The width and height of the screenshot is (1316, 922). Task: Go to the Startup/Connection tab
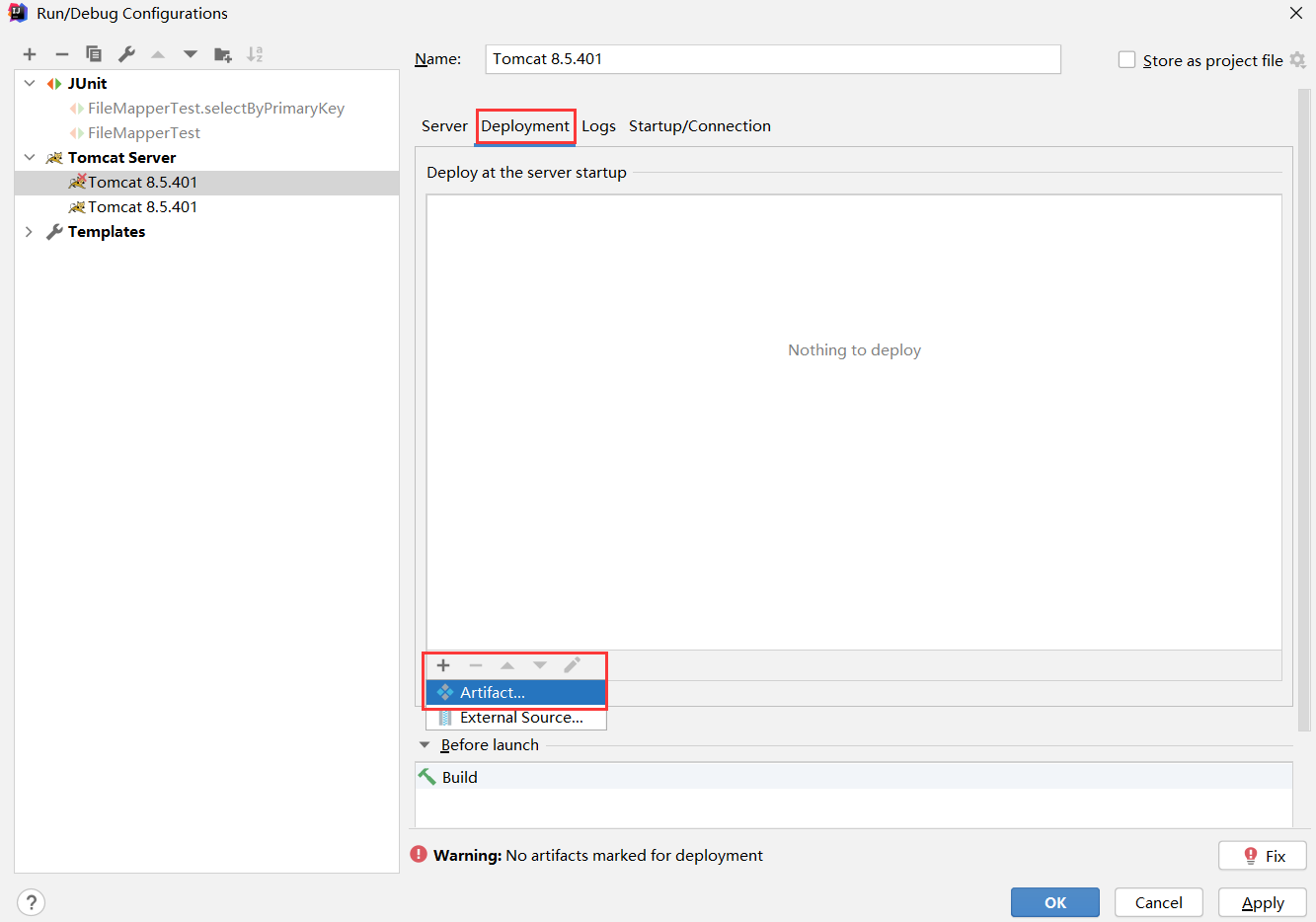click(x=700, y=126)
